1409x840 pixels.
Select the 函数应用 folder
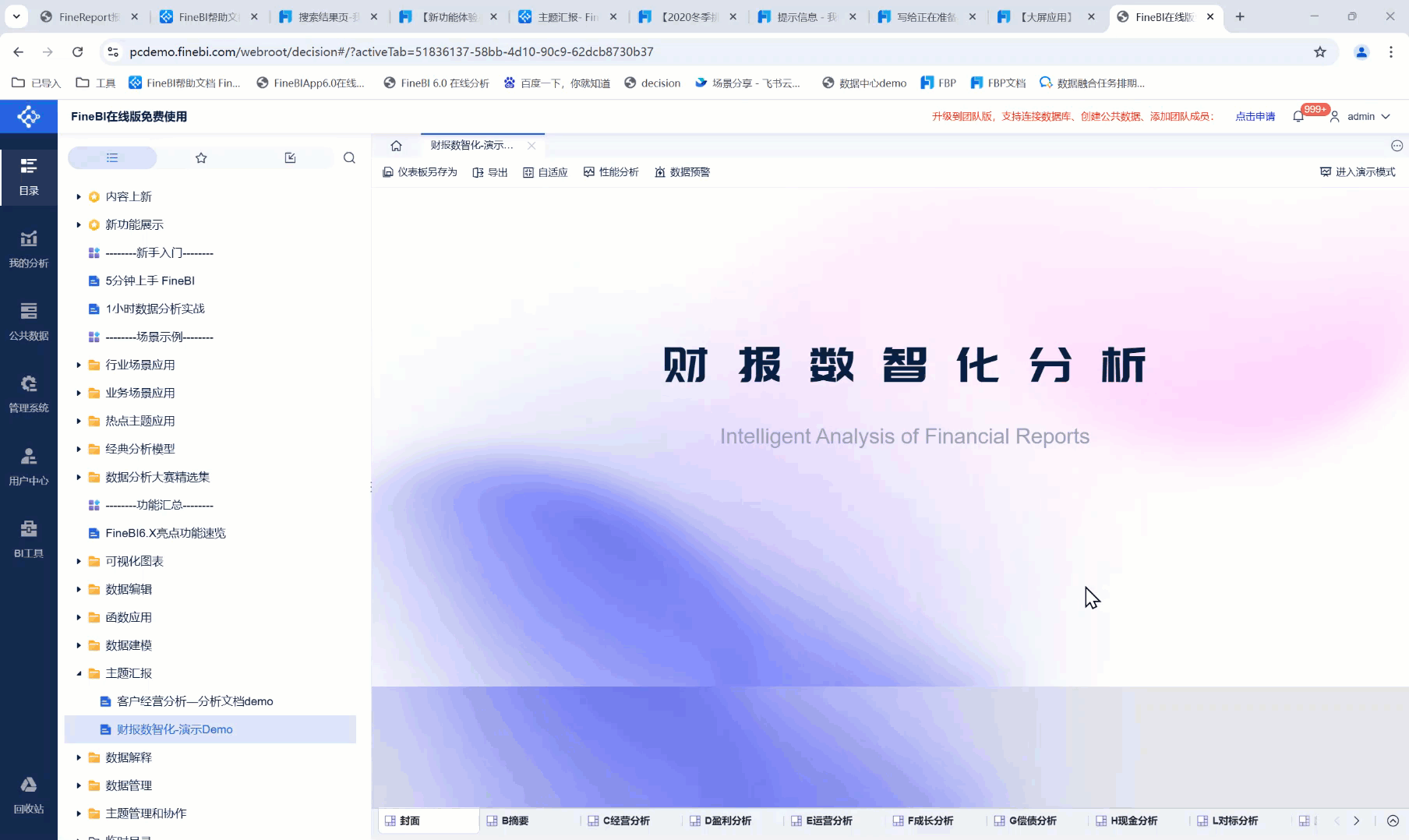point(129,618)
